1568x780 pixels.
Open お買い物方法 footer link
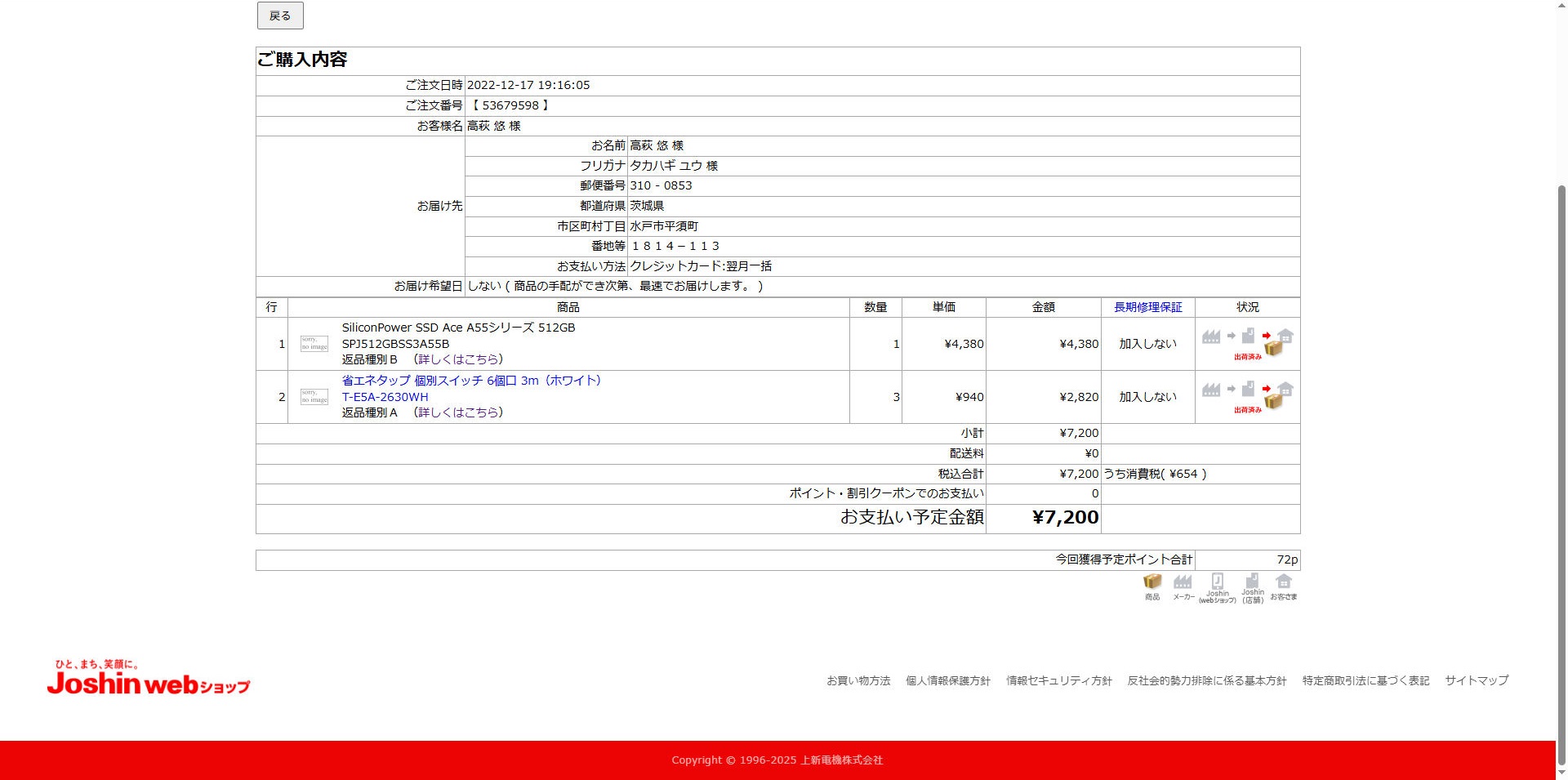(857, 680)
